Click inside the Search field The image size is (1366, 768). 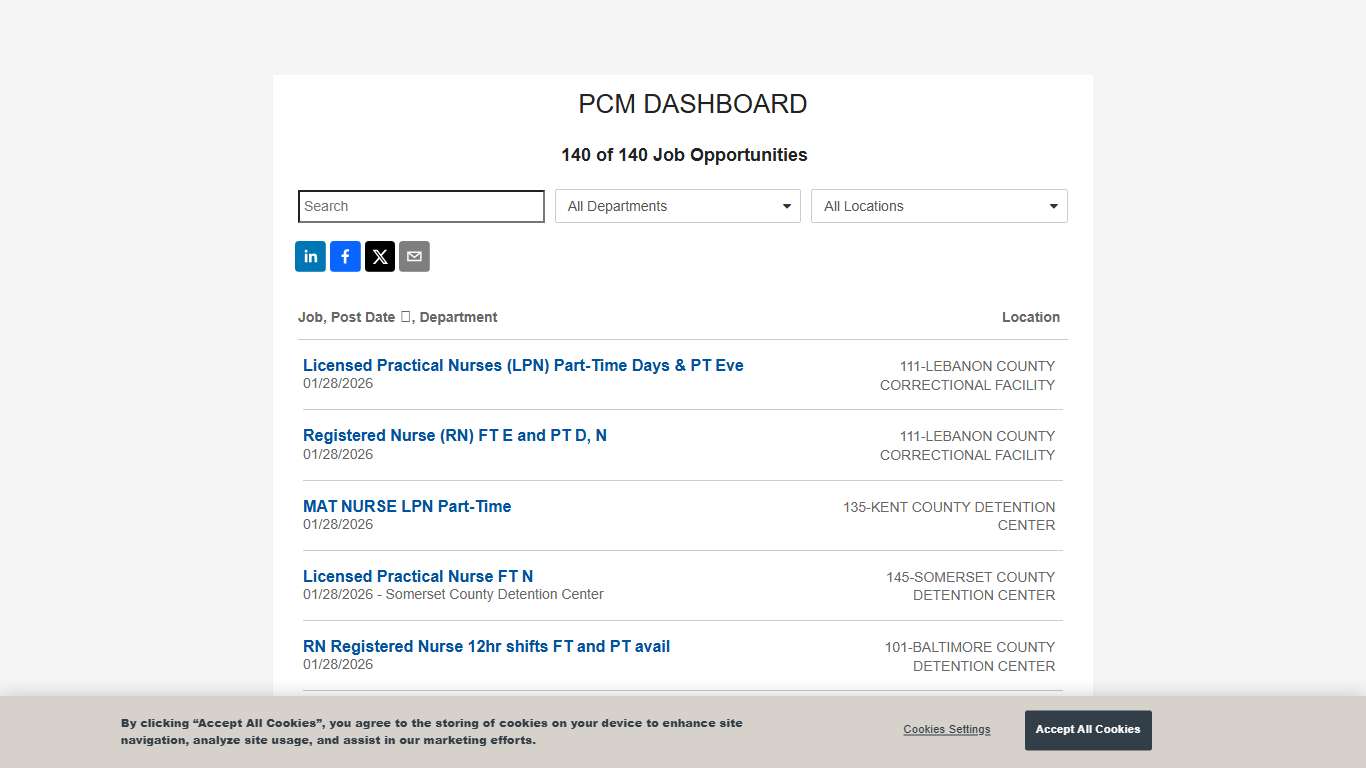[x=420, y=206]
